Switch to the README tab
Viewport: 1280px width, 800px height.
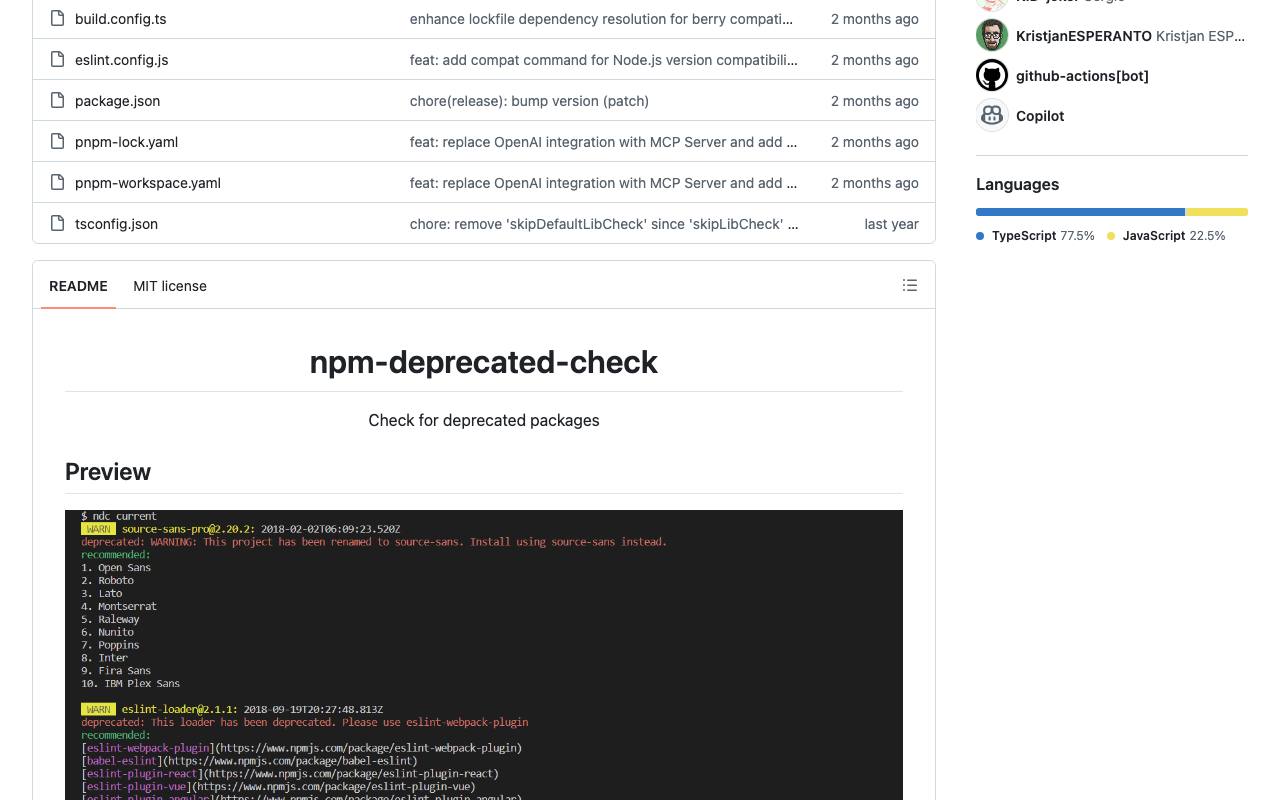[78, 285]
